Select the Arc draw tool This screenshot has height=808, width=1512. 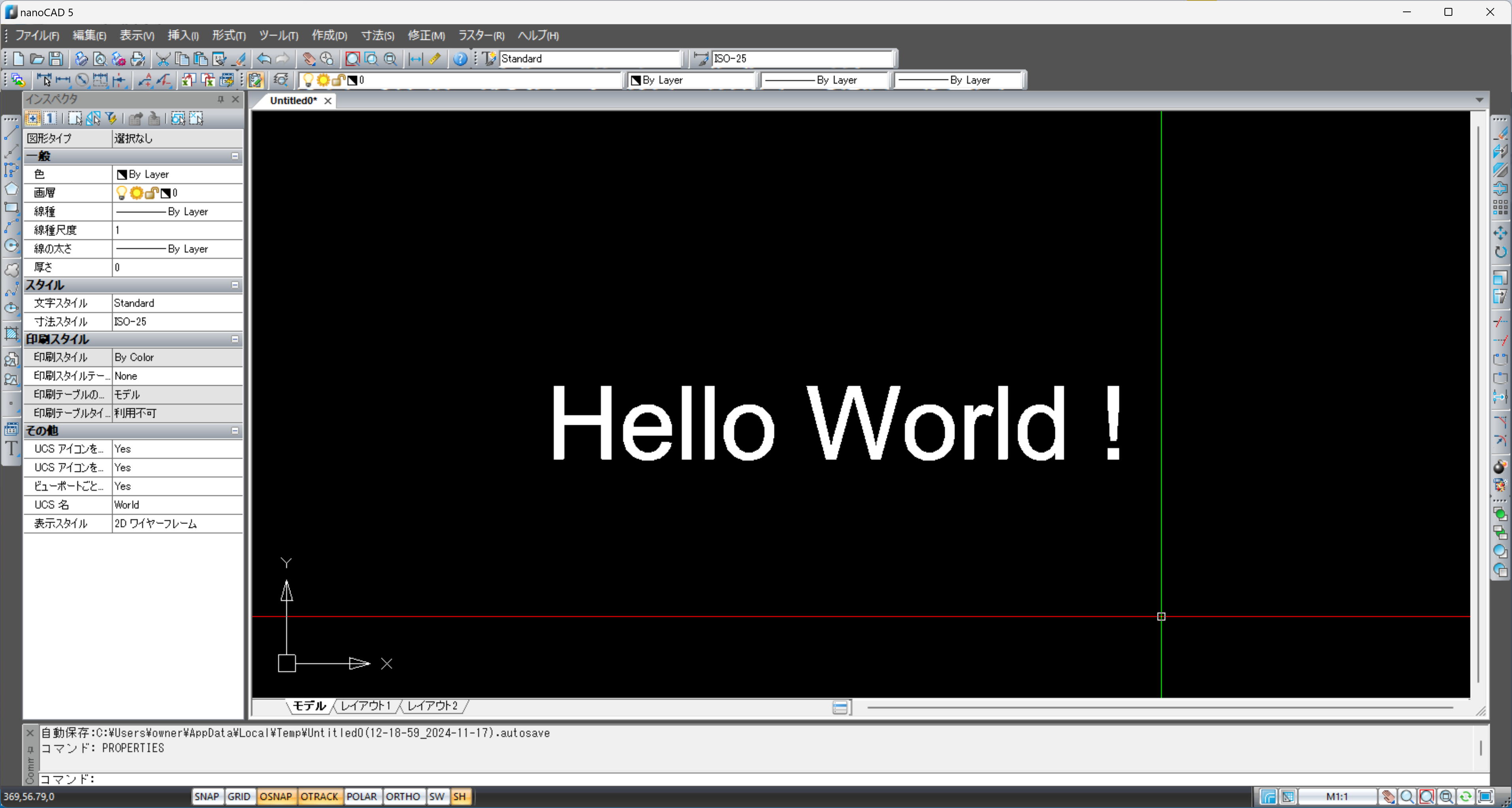point(11,226)
